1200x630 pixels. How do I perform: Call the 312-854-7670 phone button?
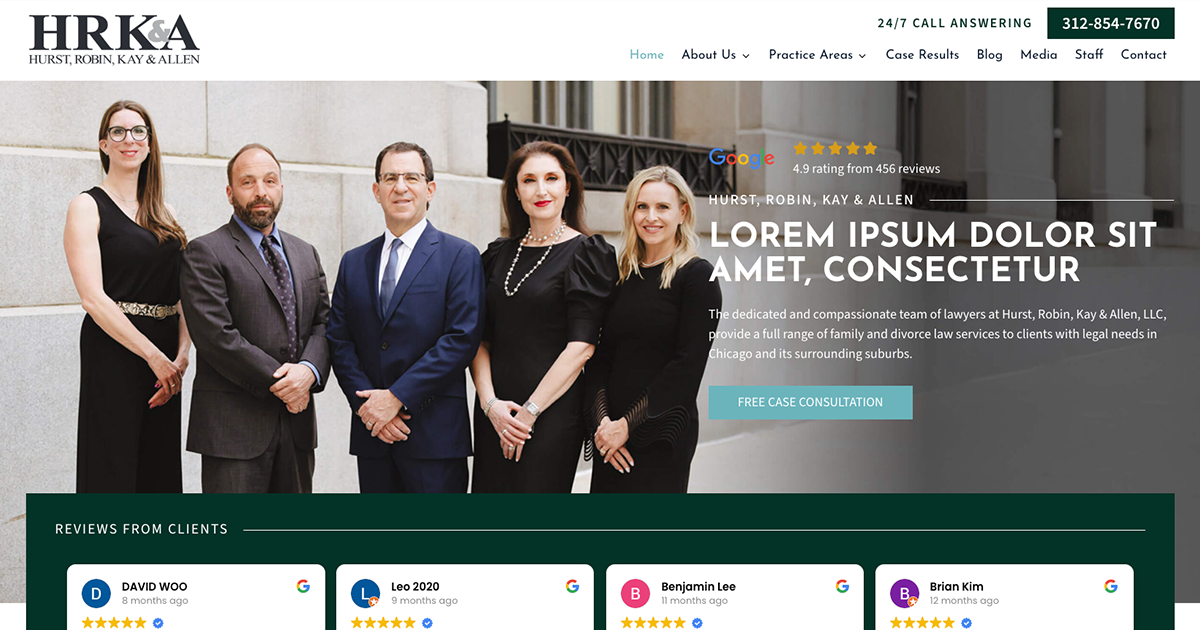(x=1111, y=23)
